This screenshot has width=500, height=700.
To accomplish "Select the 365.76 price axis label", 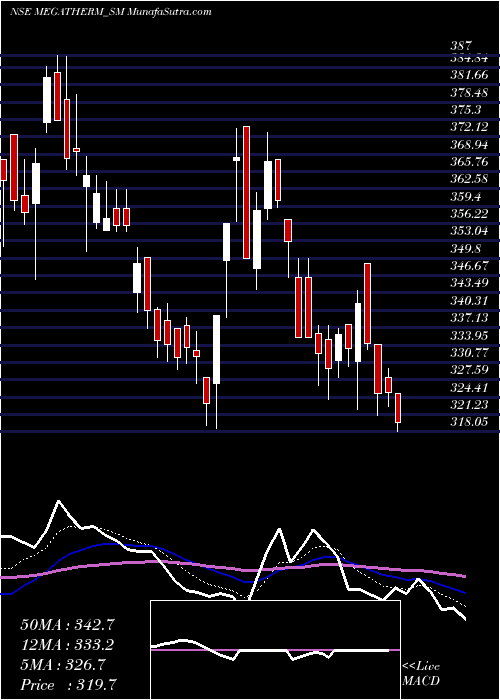I will pos(469,162).
